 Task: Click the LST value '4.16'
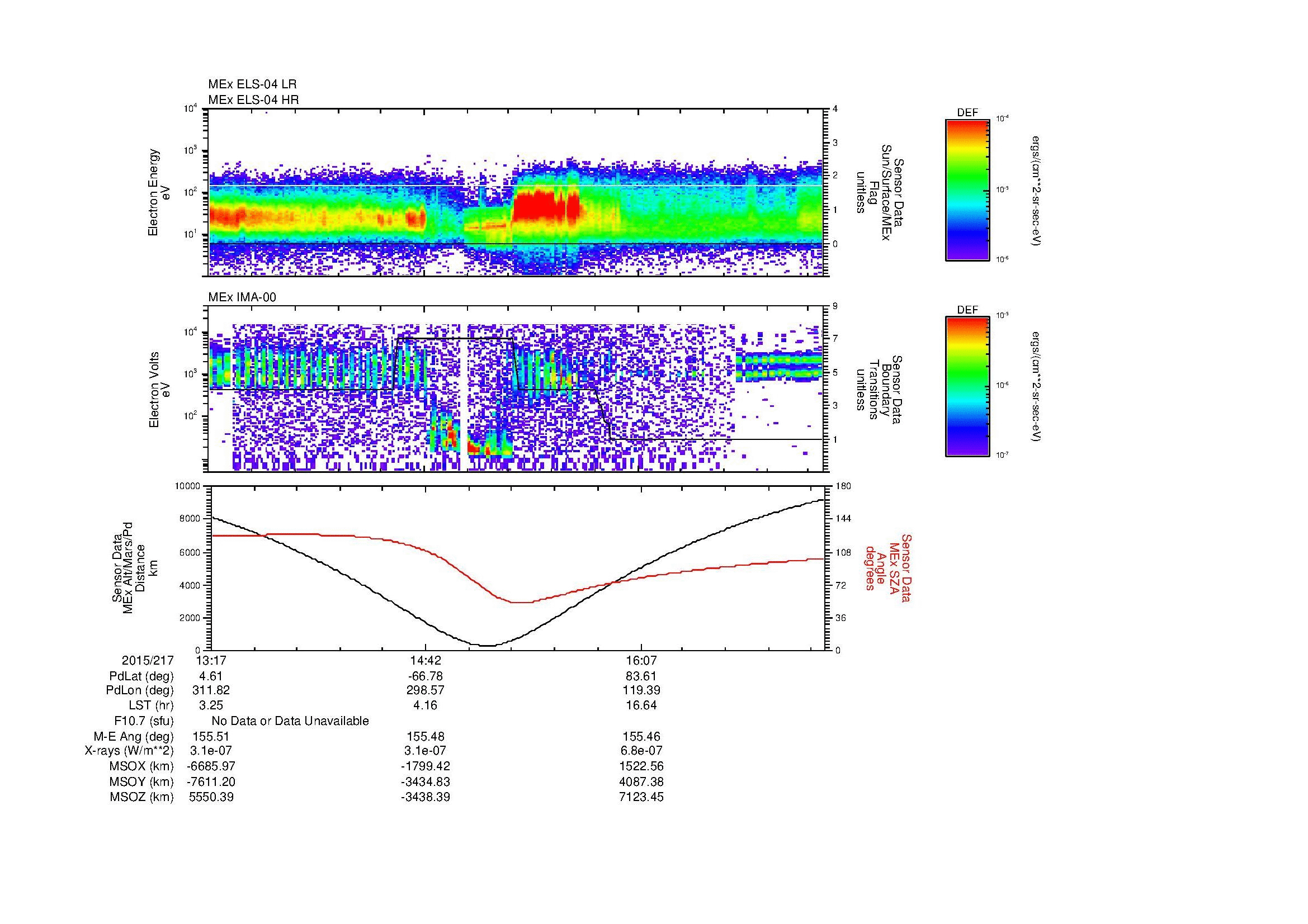coord(426,706)
